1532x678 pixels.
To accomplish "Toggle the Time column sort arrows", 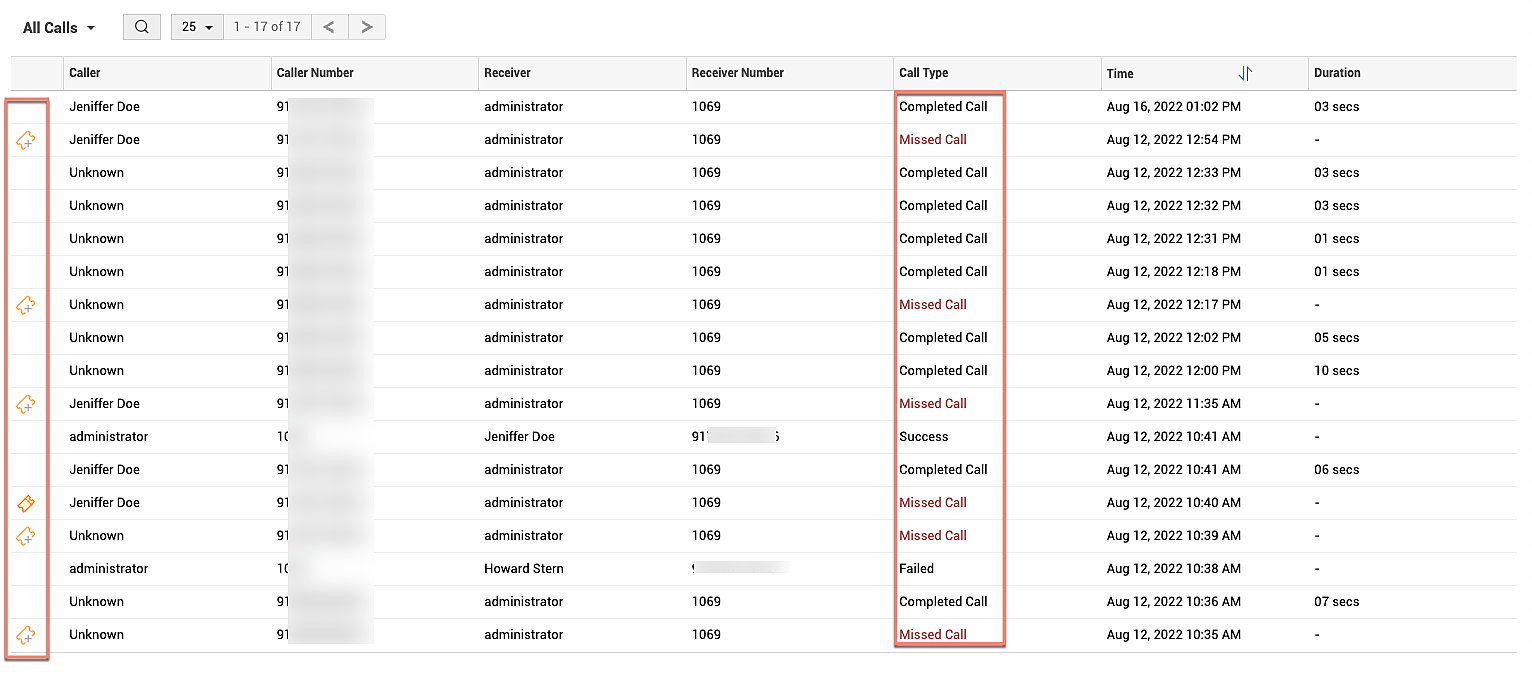I will coord(1245,73).
